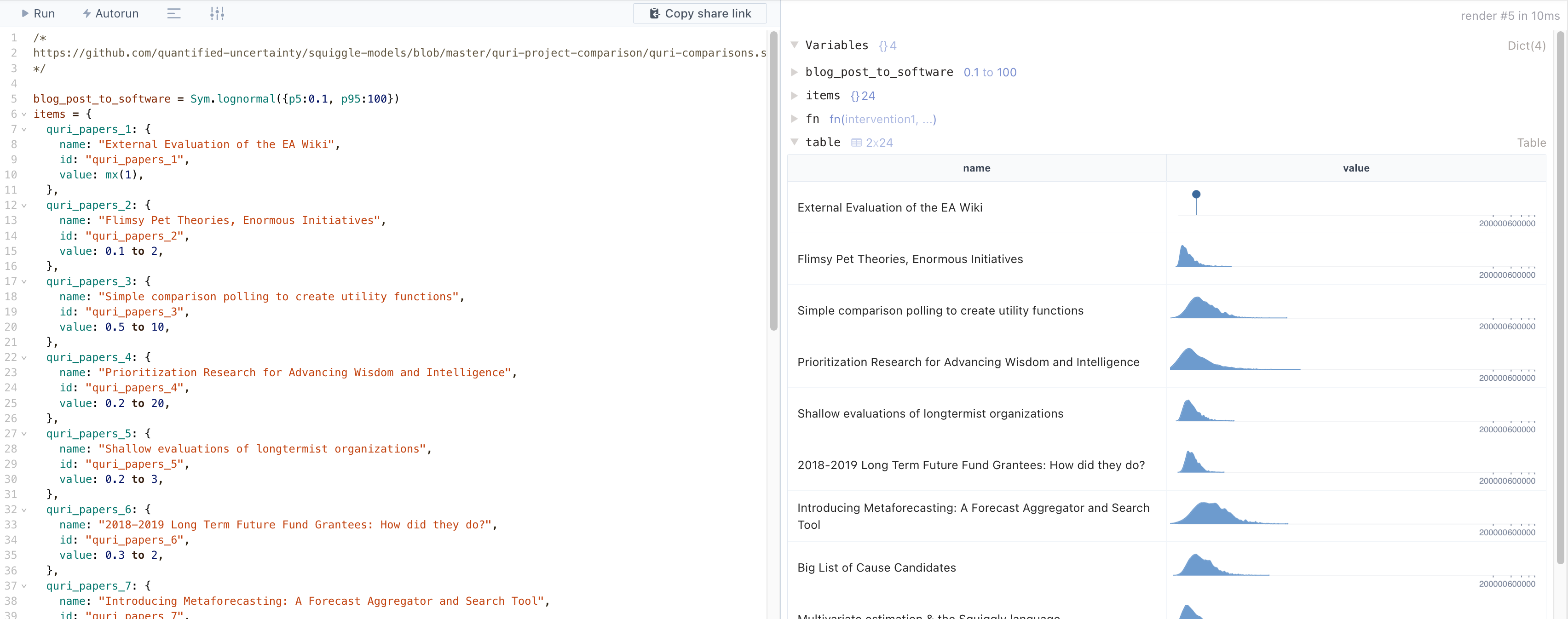Viewport: 1568px width, 619px height.
Task: Click the format code lines icon
Action: 174,13
